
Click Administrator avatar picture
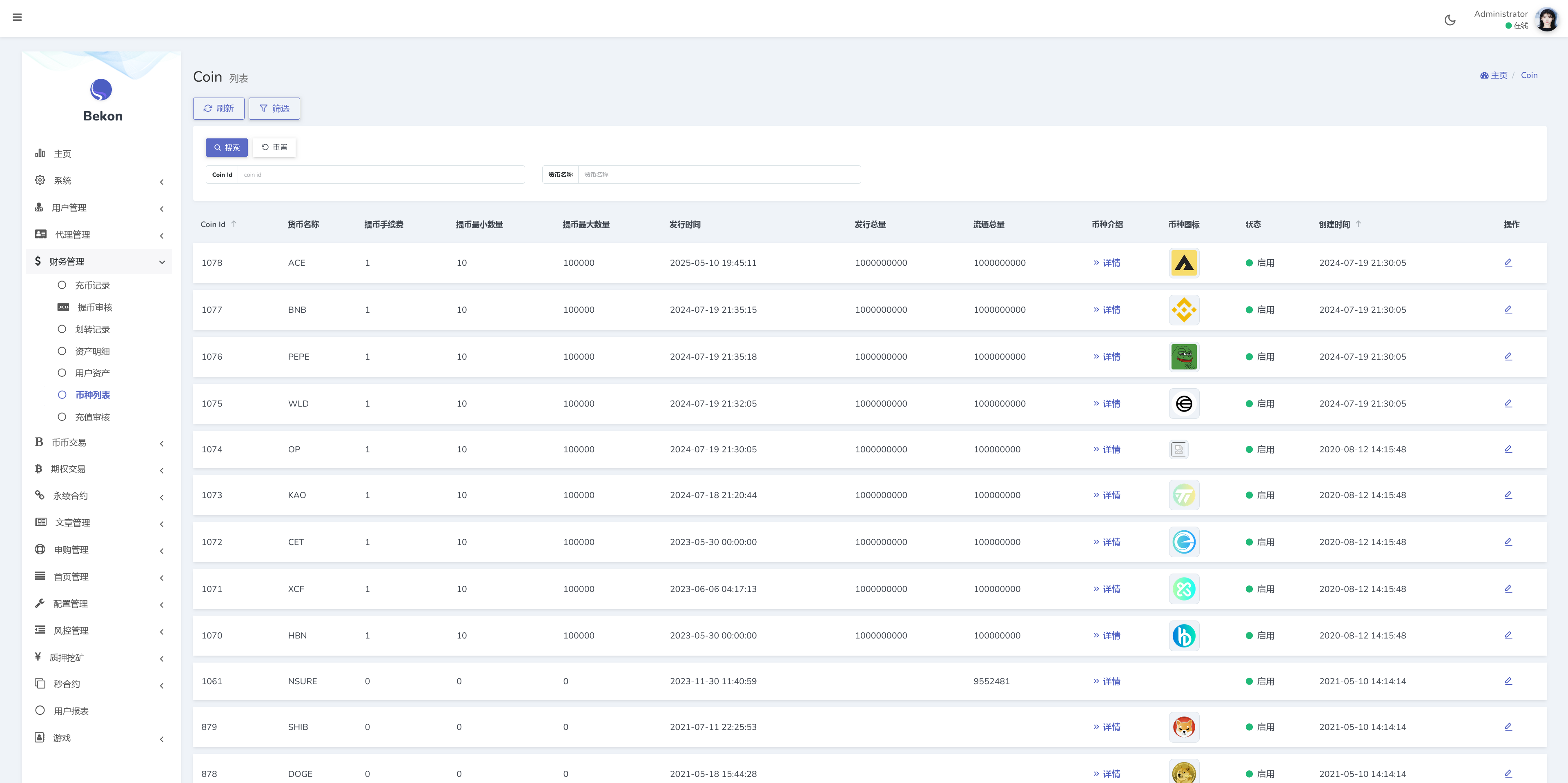pos(1547,20)
